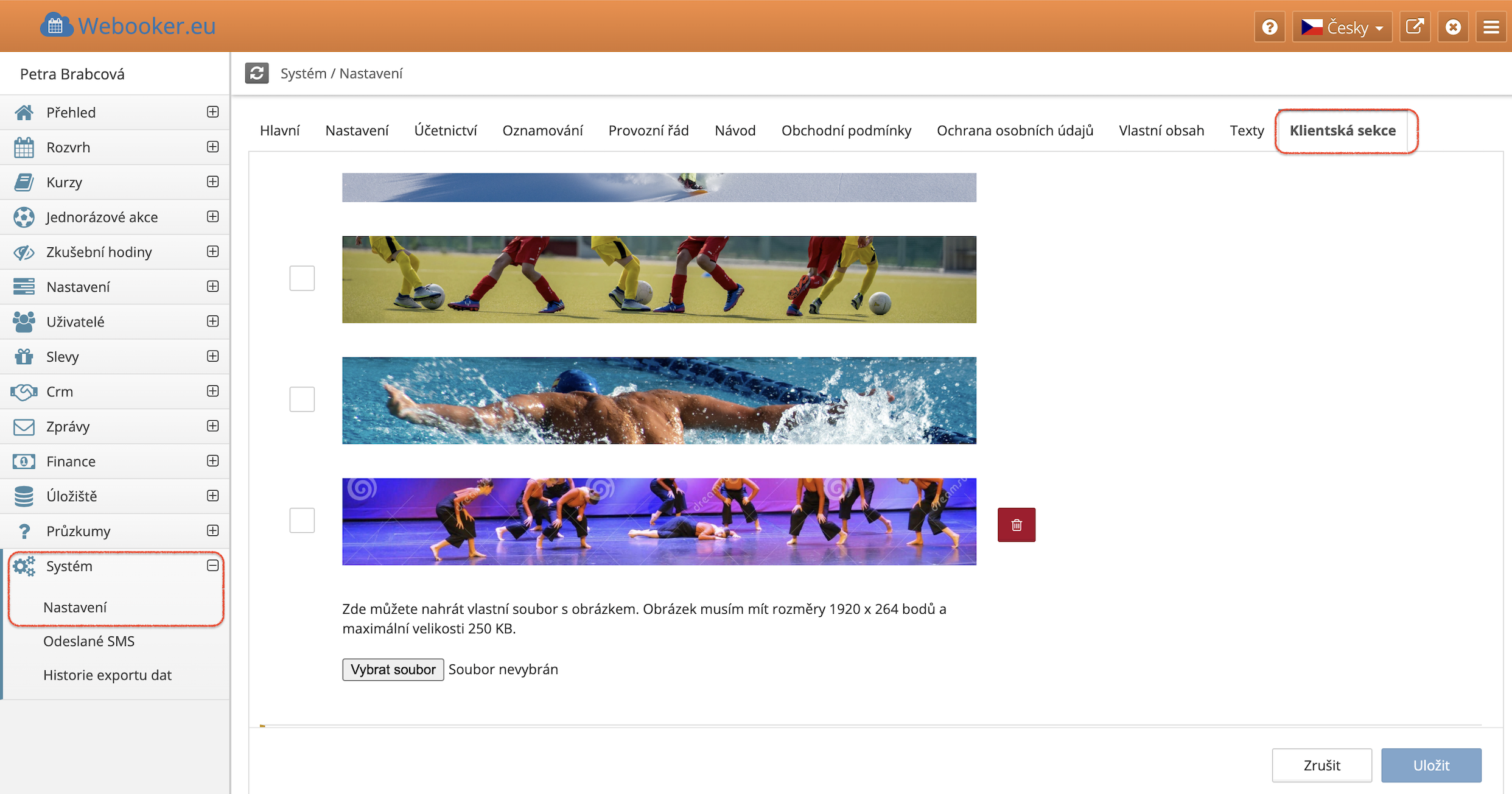Click the Úložiště database icon

[24, 496]
